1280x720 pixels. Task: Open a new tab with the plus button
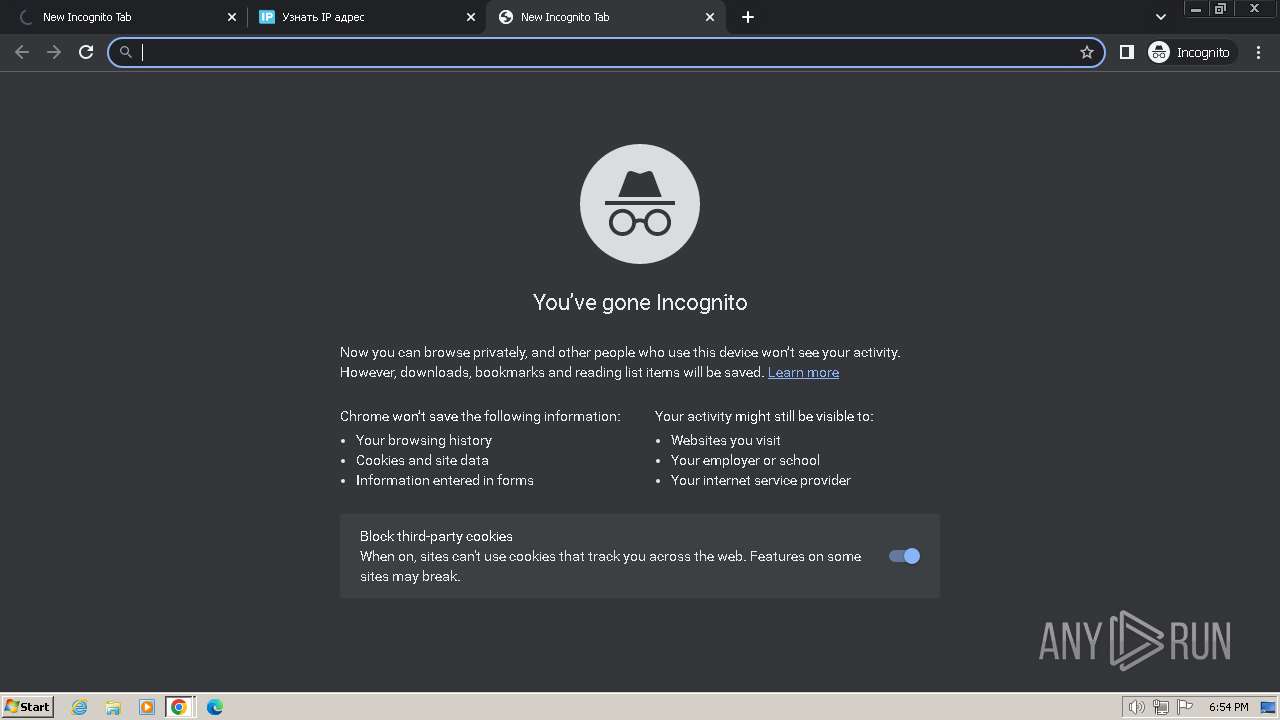click(748, 17)
